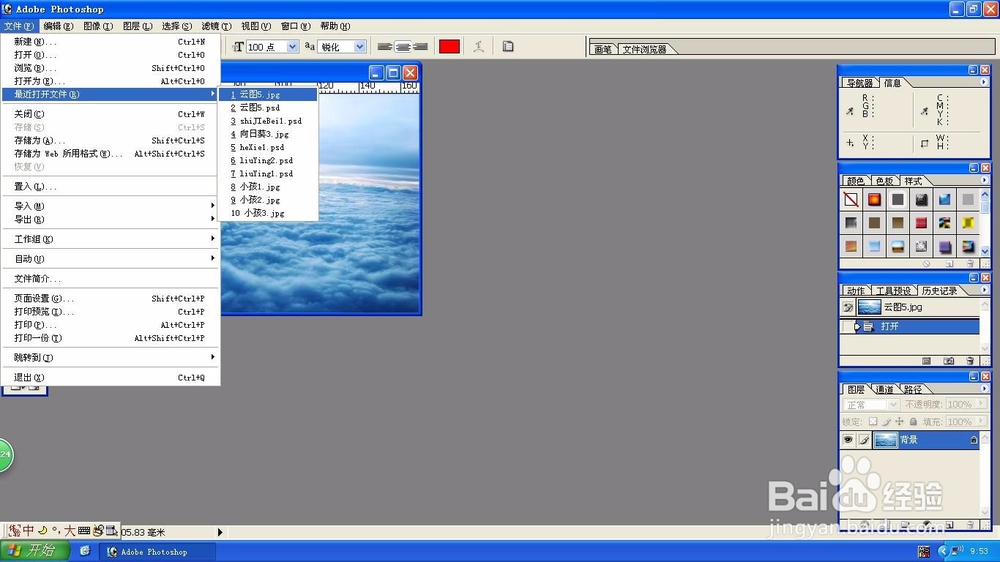Toggle lock transparent pixels checkbox
The height and width of the screenshot is (562, 1000).
pyautogui.click(x=873, y=422)
